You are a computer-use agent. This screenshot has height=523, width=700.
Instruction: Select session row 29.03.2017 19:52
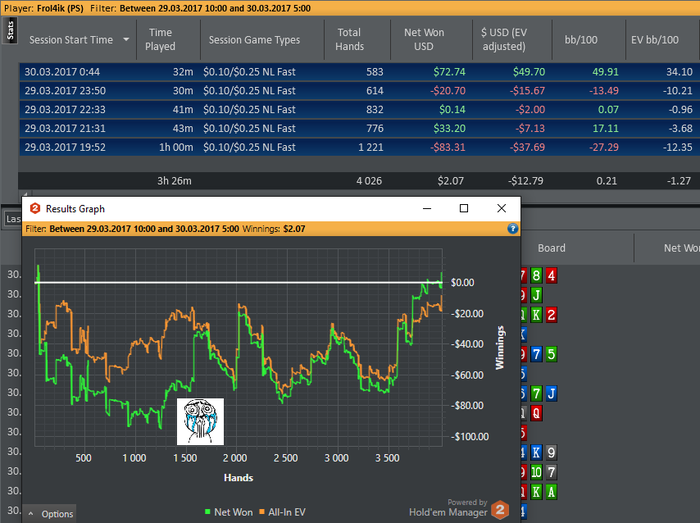point(359,147)
